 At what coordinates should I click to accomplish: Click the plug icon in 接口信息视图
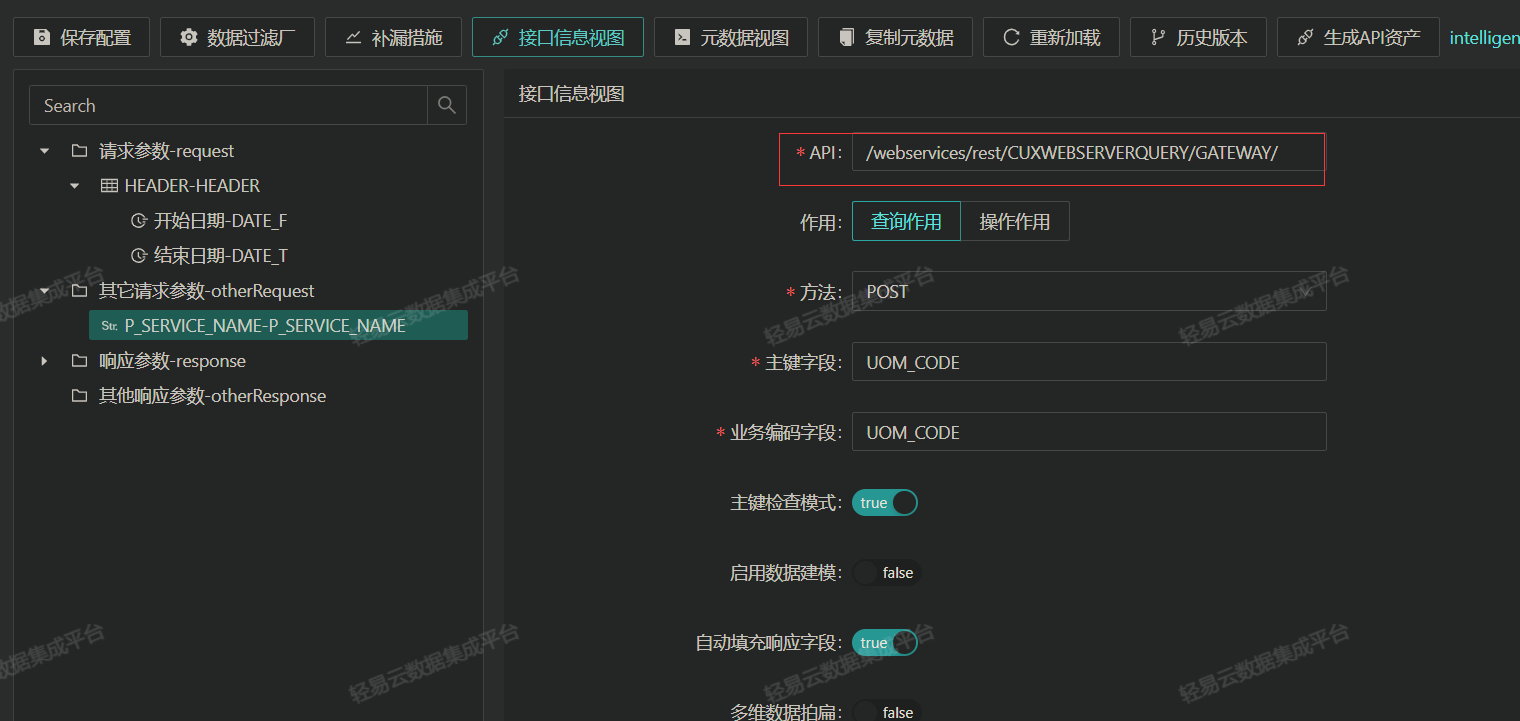click(x=500, y=37)
